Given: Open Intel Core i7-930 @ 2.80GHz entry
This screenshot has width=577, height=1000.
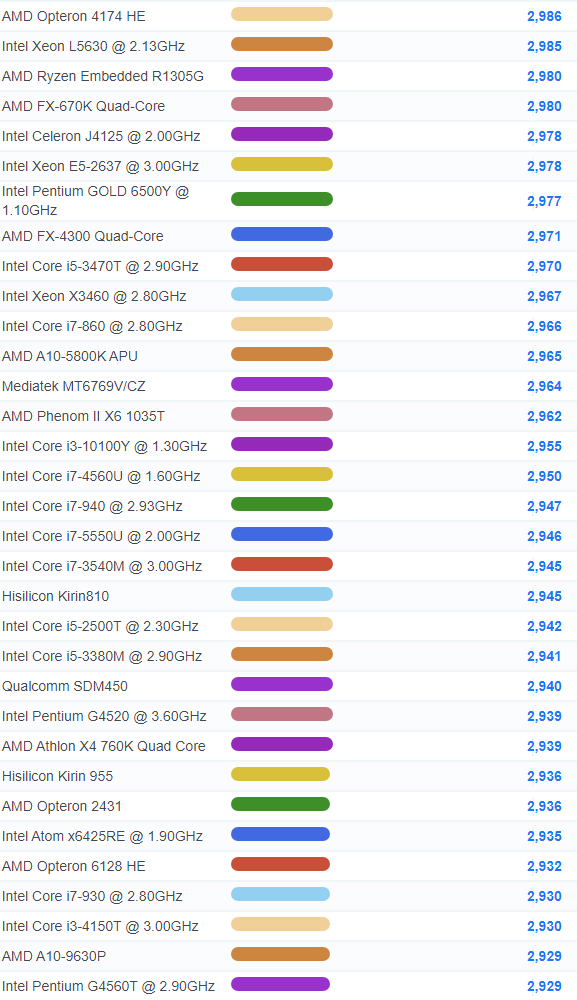Looking at the screenshot, I should [92, 895].
